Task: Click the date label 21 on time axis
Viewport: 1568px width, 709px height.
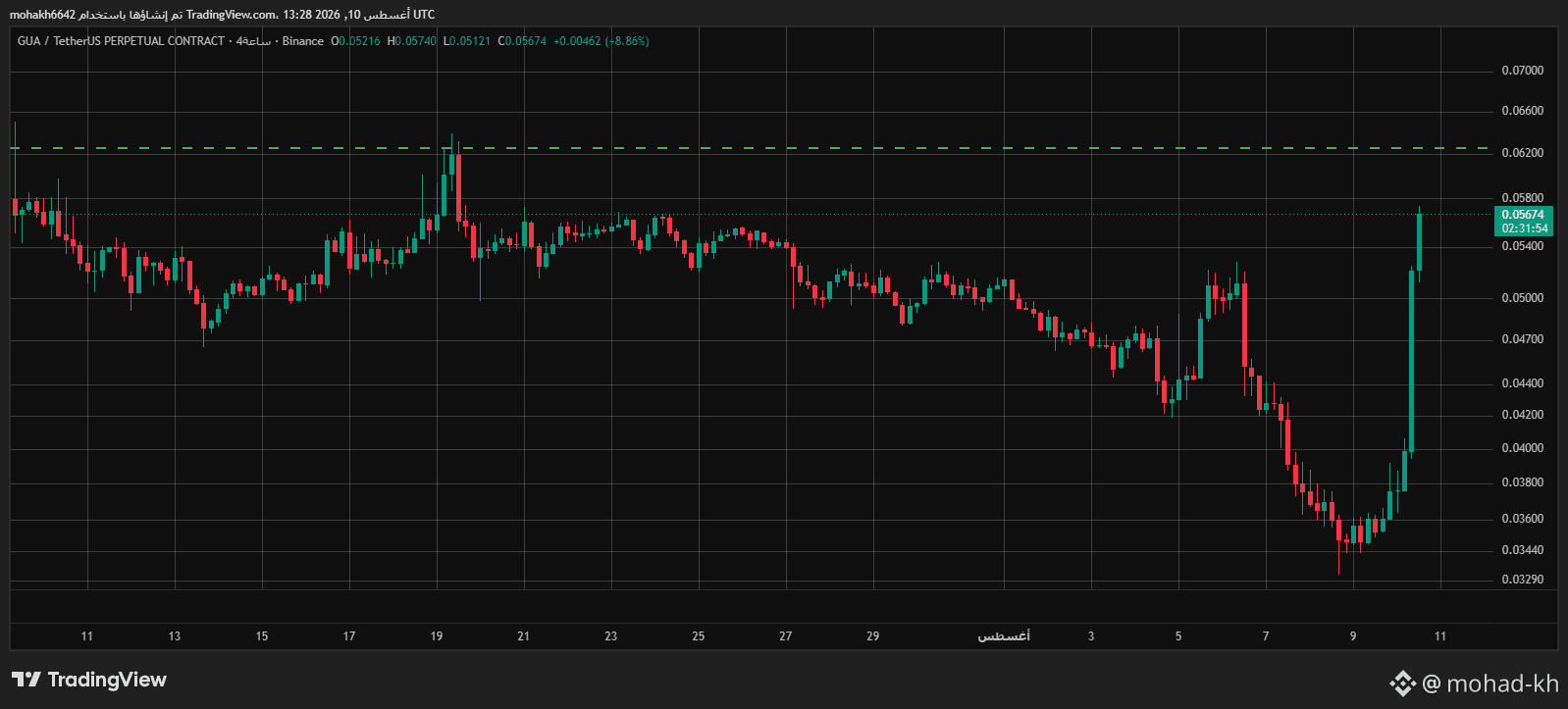Action: point(524,636)
